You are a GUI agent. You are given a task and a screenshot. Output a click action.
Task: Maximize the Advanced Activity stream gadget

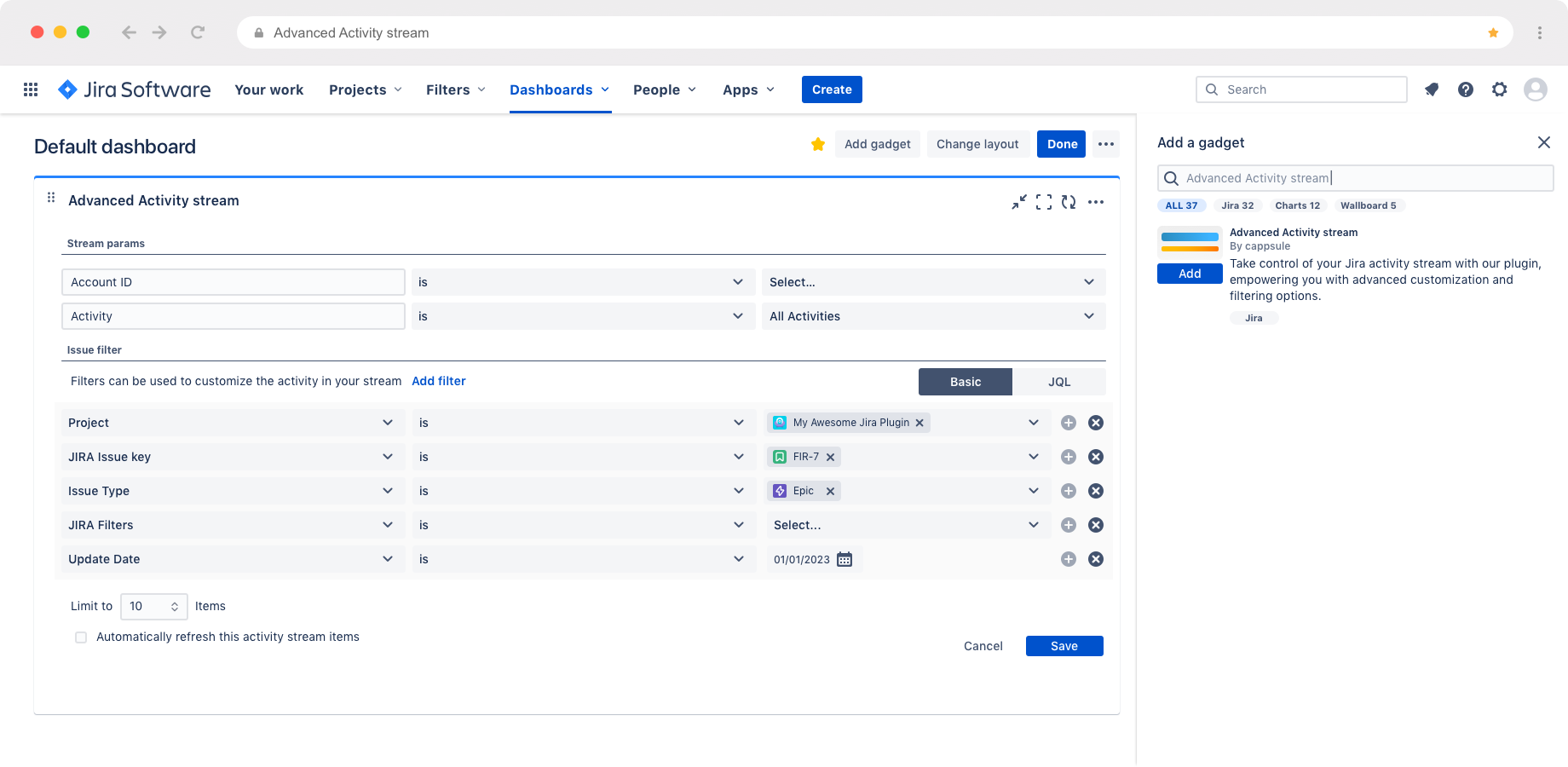pyautogui.click(x=1044, y=202)
